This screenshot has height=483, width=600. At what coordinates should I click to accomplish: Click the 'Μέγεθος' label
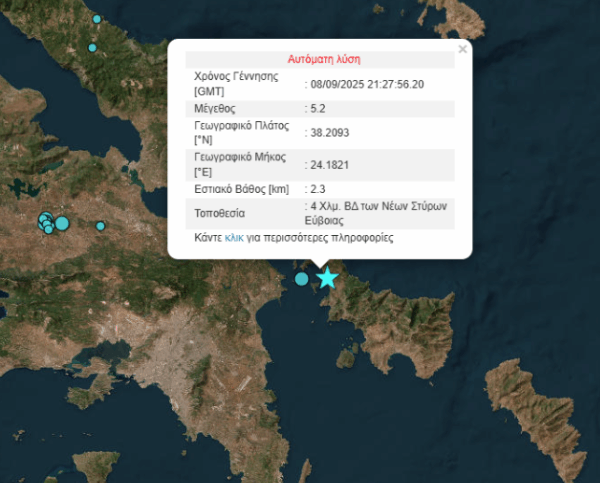click(215, 109)
